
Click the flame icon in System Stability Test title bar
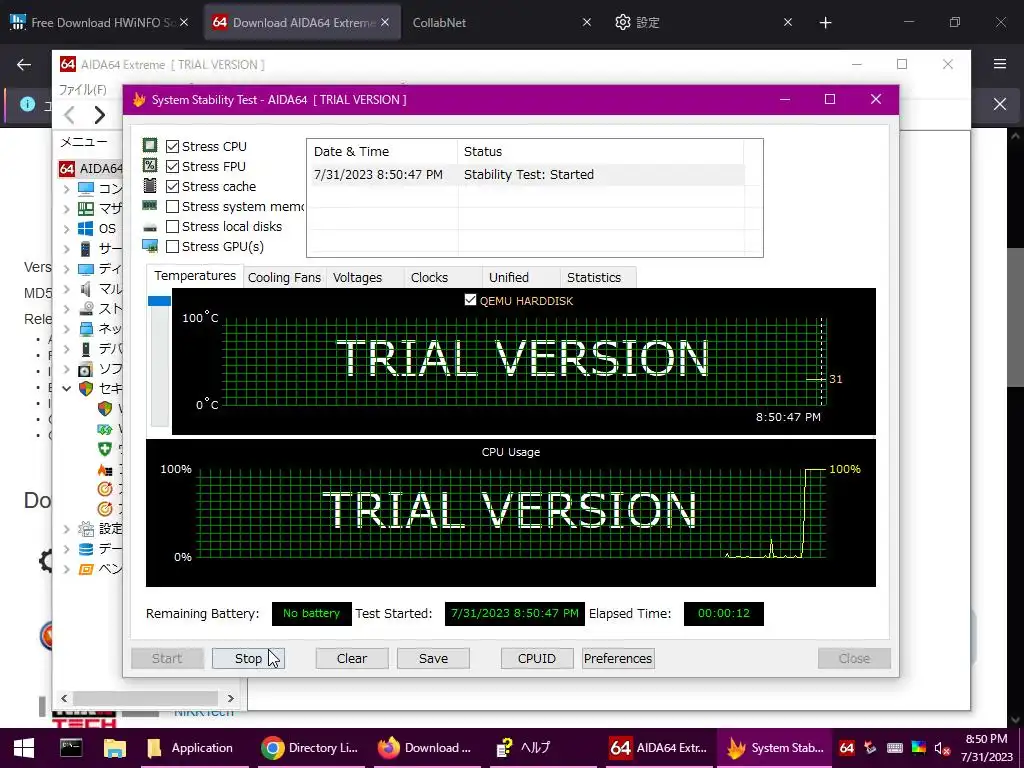(x=138, y=99)
